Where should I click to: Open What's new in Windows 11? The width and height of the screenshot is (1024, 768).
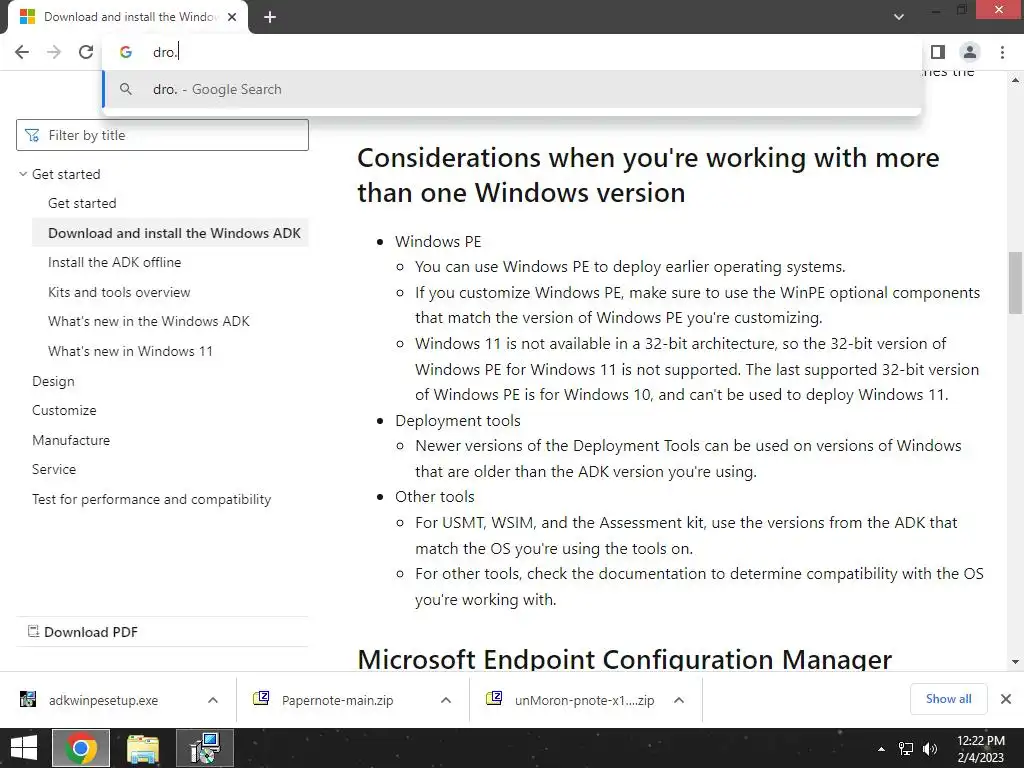[130, 351]
